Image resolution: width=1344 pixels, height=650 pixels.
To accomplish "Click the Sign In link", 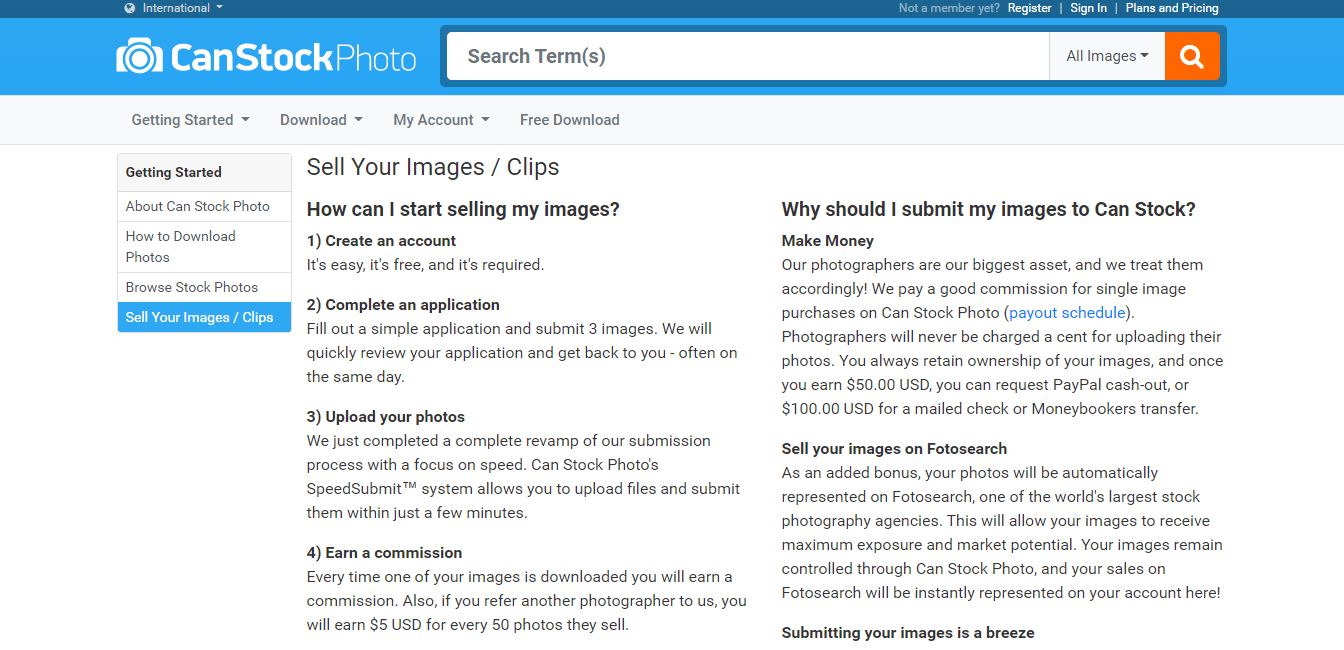I will (1088, 8).
